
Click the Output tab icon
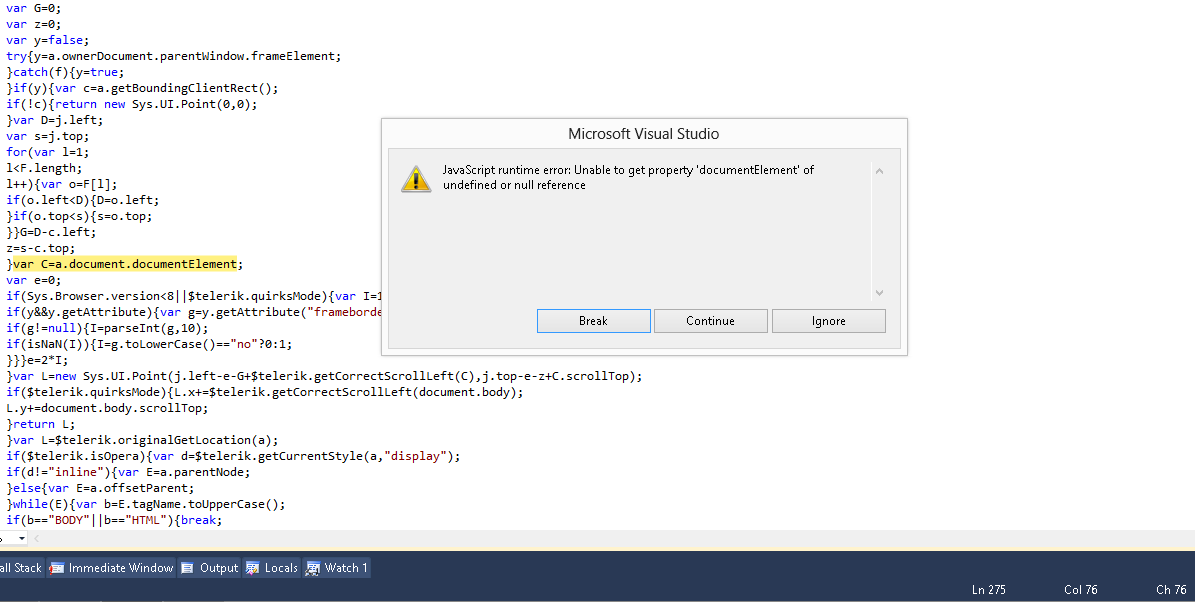[188, 568]
